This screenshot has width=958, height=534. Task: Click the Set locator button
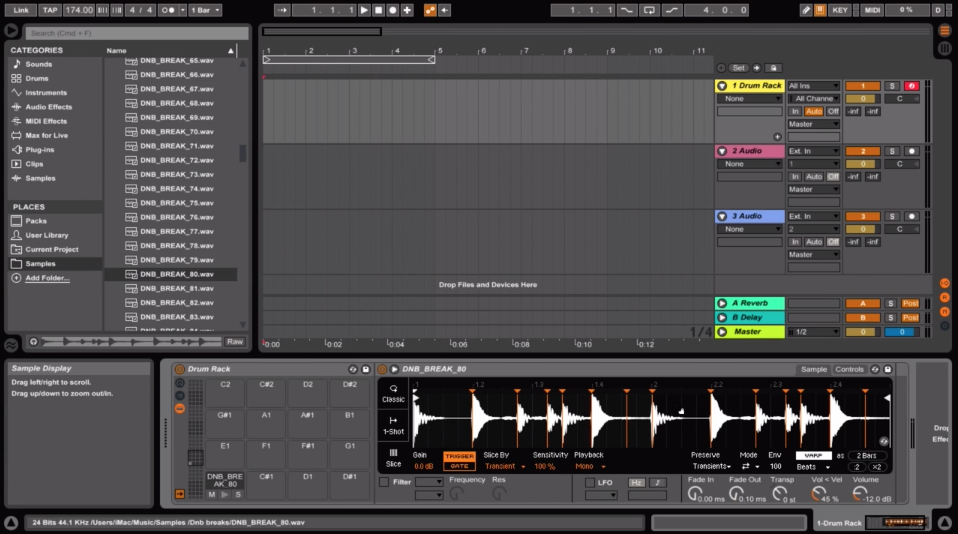739,68
